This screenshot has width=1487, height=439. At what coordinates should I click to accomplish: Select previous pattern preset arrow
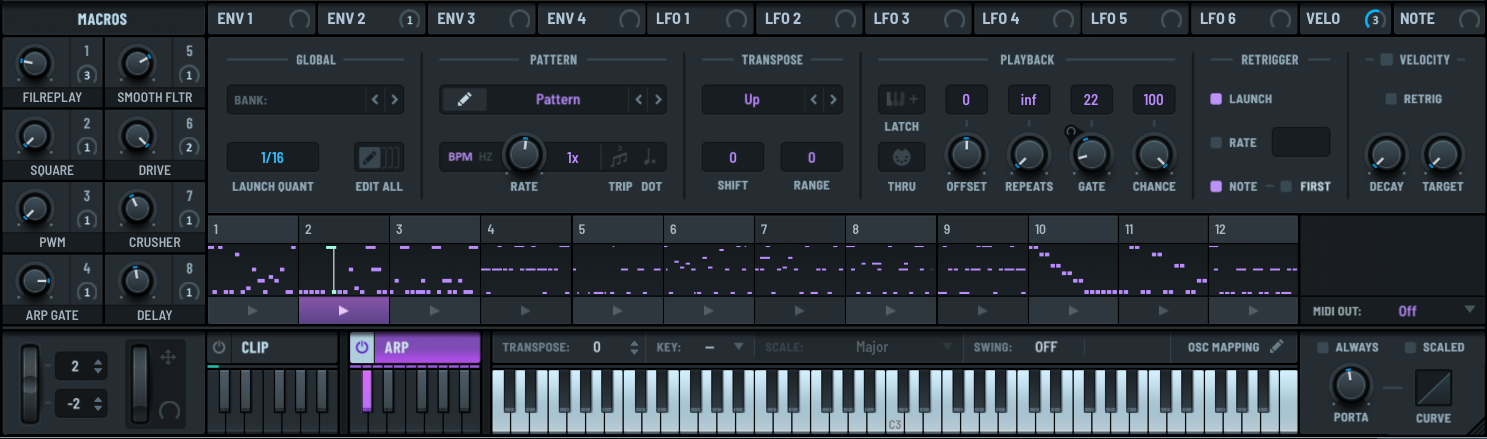pyautogui.click(x=638, y=99)
